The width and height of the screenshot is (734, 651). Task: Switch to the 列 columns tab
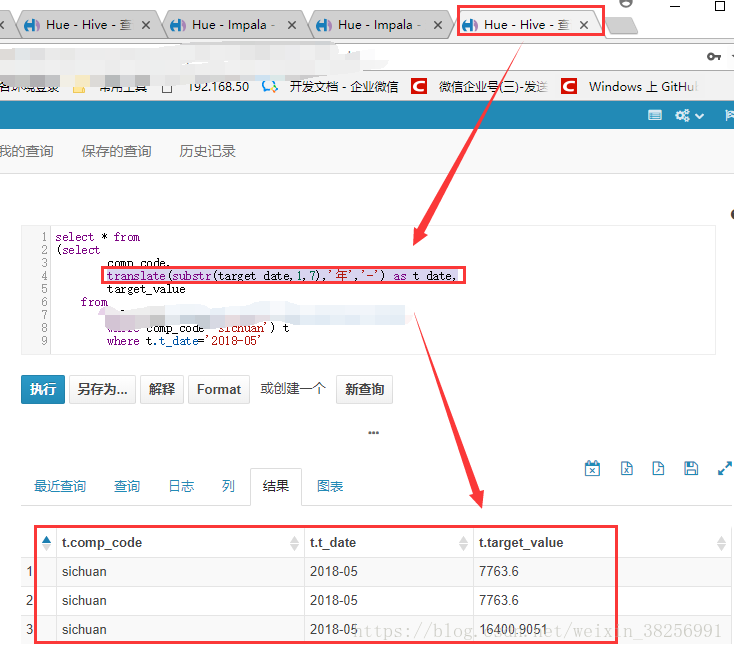click(x=228, y=486)
